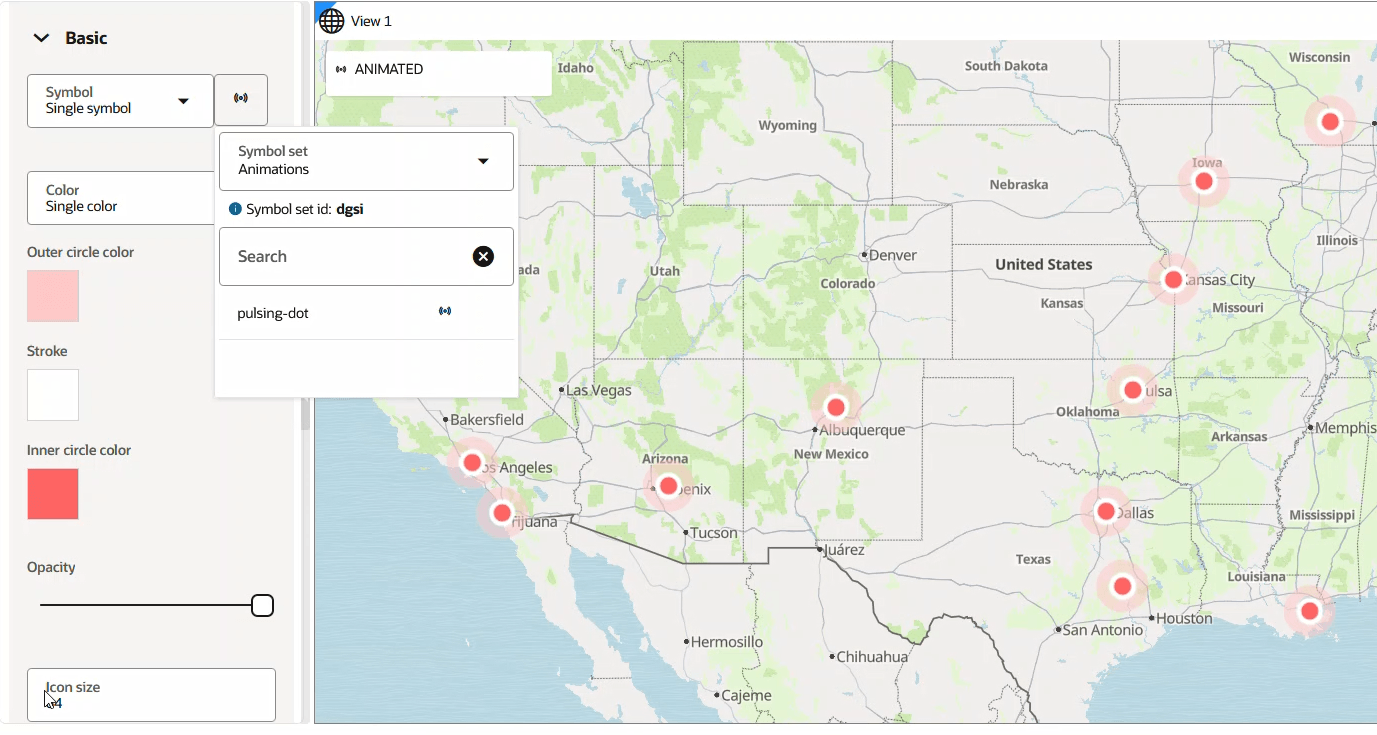Click the pulsing marker over Dallas
Screen dimensions: 1377x735
click(x=1106, y=512)
